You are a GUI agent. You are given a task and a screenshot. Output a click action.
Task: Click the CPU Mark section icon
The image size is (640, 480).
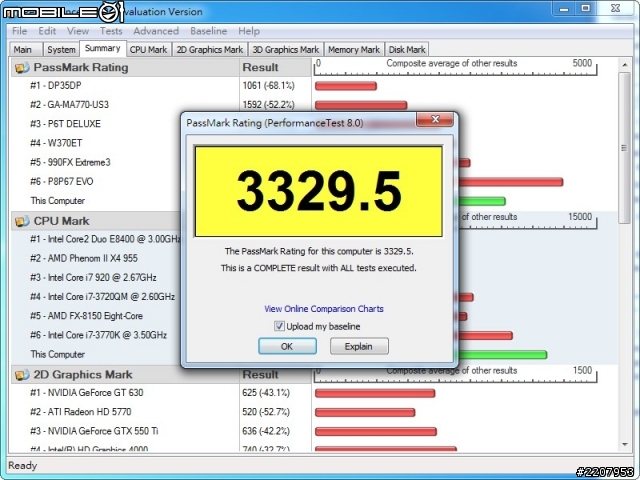[x=22, y=221]
